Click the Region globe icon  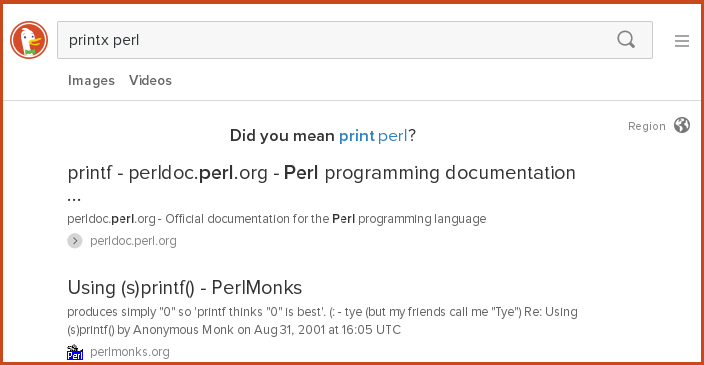pos(682,125)
